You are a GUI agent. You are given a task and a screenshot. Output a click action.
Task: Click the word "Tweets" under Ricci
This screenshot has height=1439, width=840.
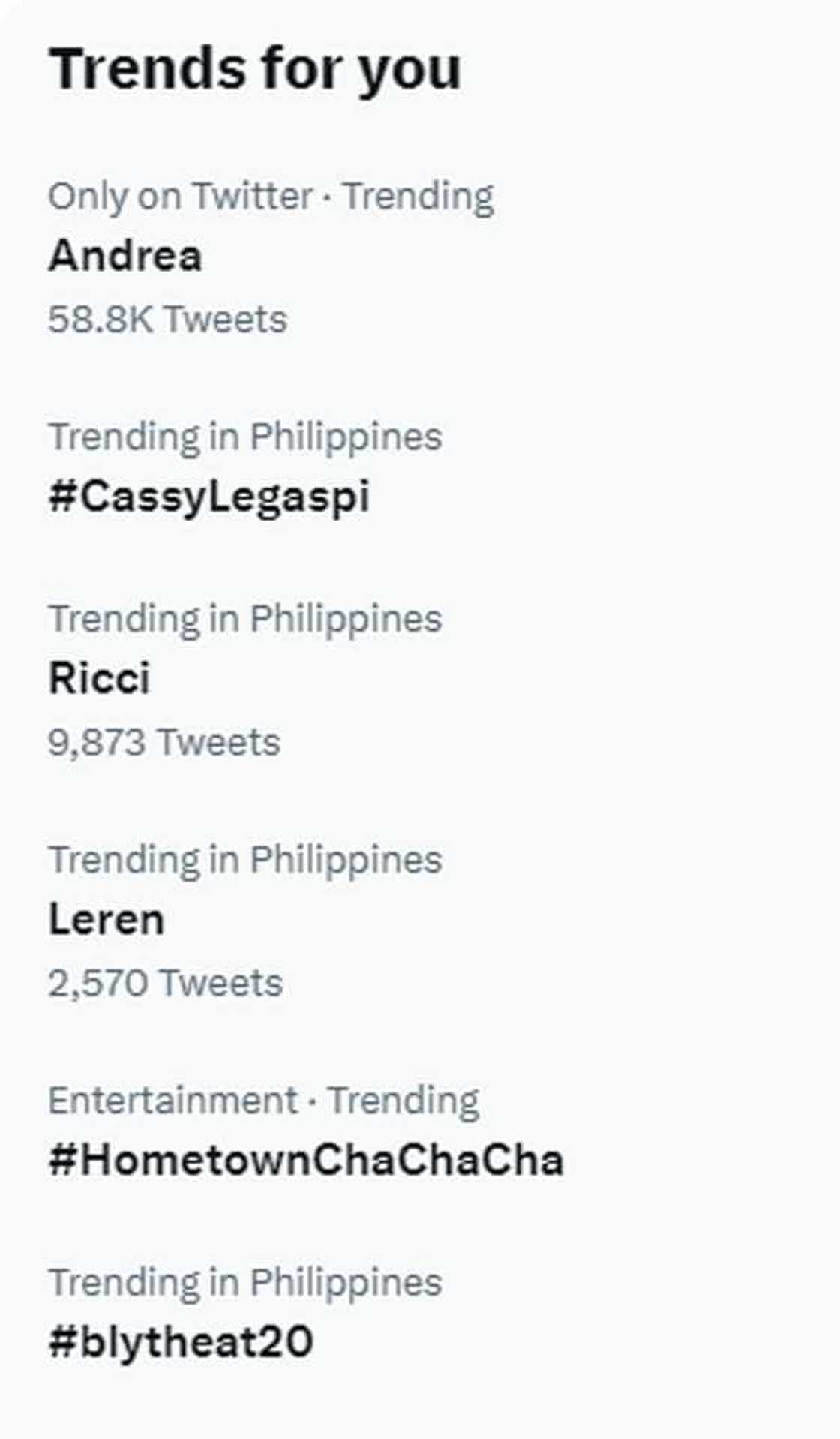[218, 742]
